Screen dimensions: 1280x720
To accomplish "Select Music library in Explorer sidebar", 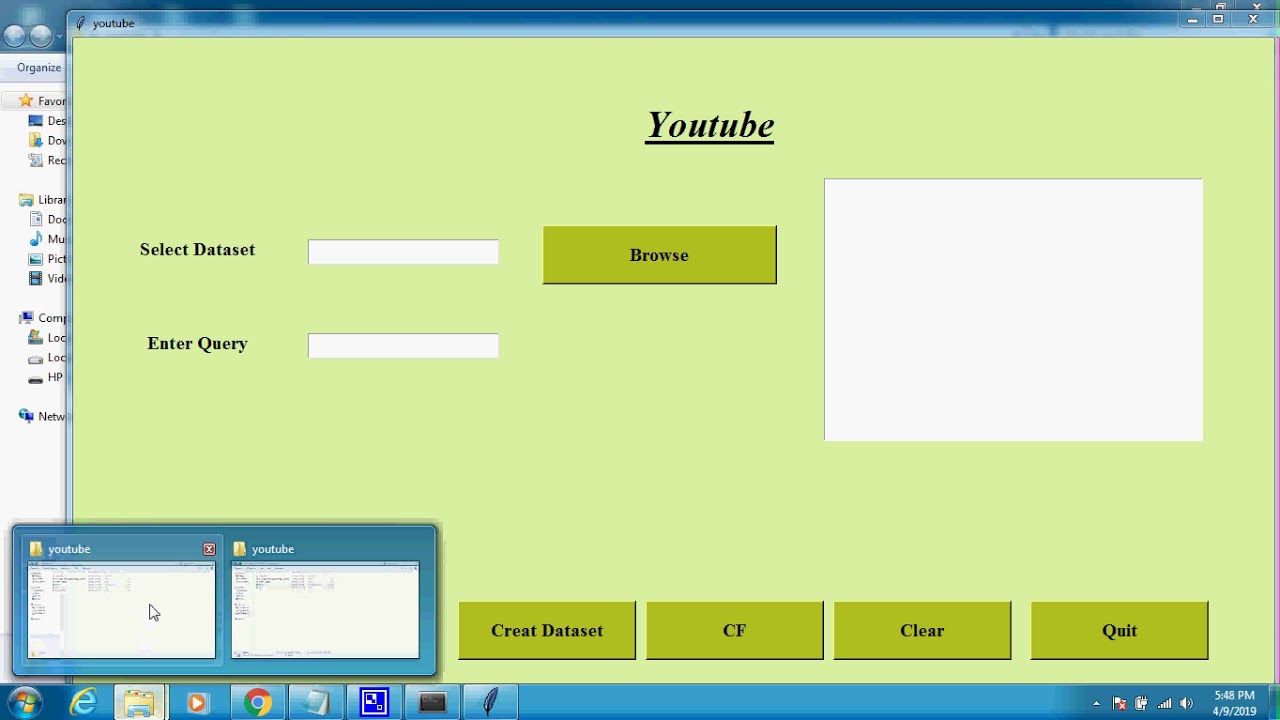I will point(47,239).
